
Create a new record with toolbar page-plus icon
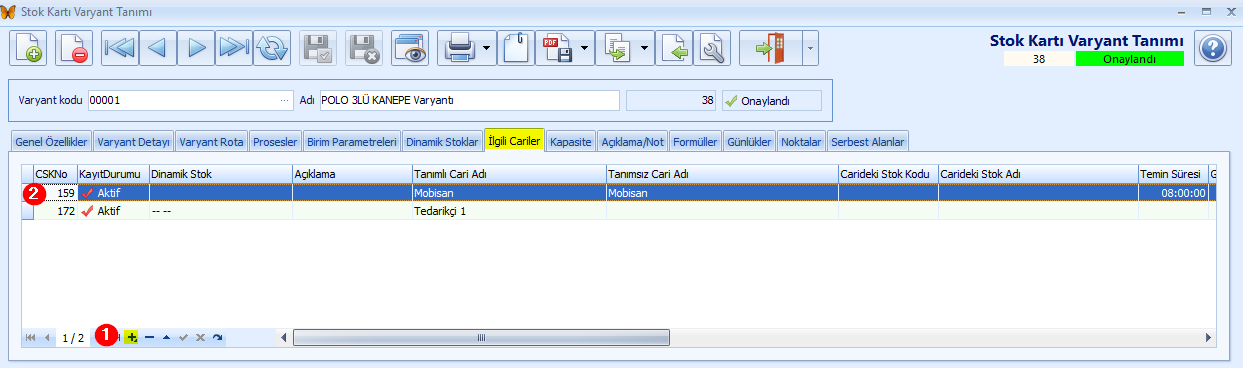coord(29,48)
